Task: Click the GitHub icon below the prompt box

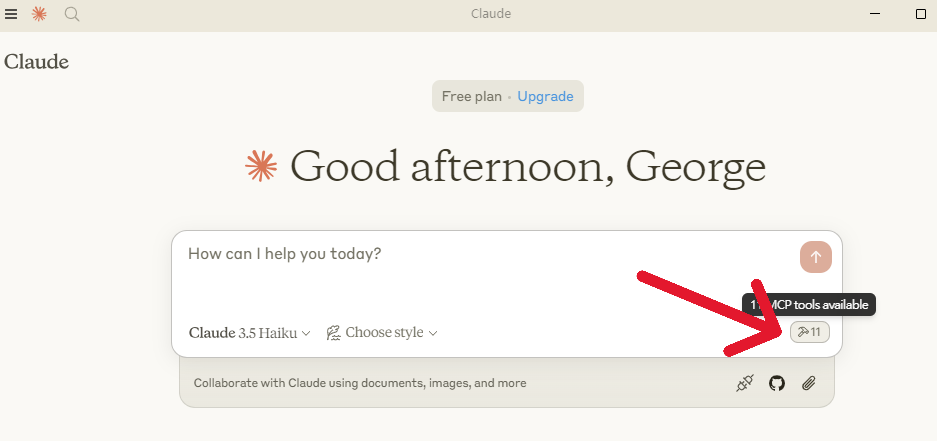Action: 777,383
